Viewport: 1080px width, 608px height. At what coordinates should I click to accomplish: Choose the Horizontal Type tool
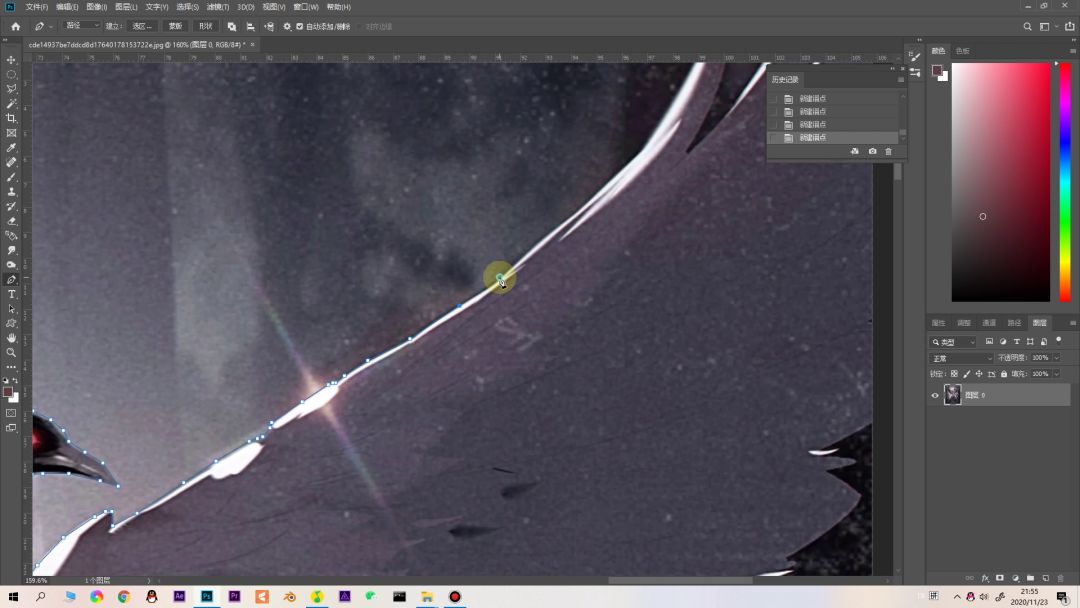11,294
